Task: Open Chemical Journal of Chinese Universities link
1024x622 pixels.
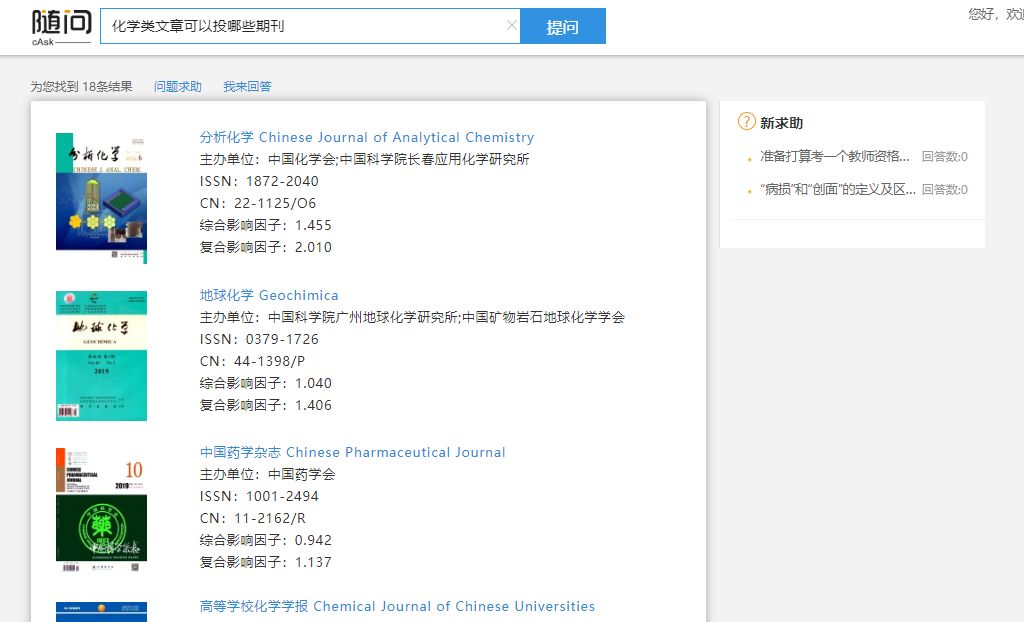Action: point(397,607)
